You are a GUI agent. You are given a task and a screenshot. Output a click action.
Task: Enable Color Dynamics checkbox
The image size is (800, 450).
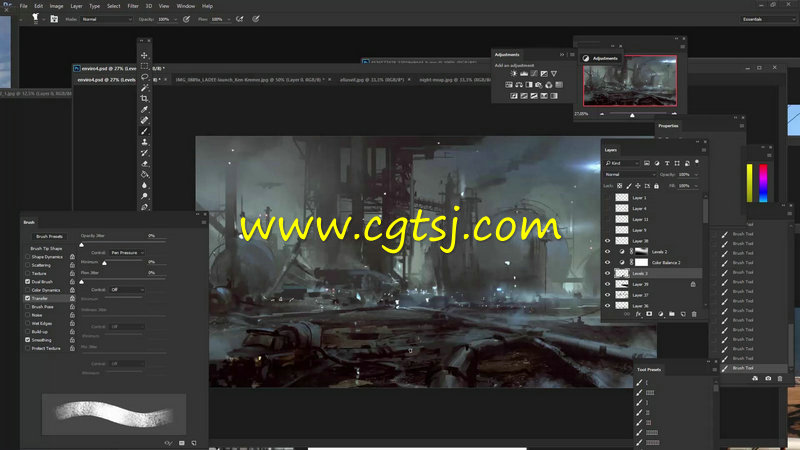28,290
